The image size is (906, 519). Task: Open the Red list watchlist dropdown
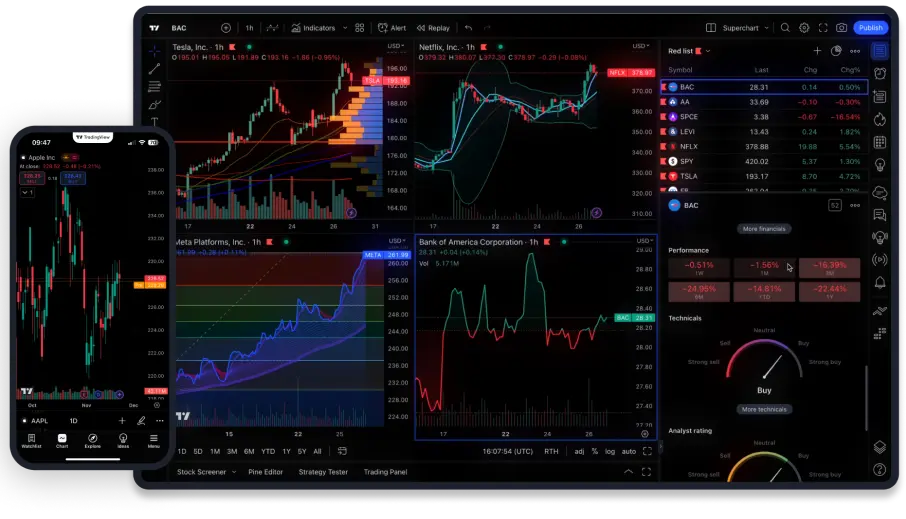tap(689, 51)
